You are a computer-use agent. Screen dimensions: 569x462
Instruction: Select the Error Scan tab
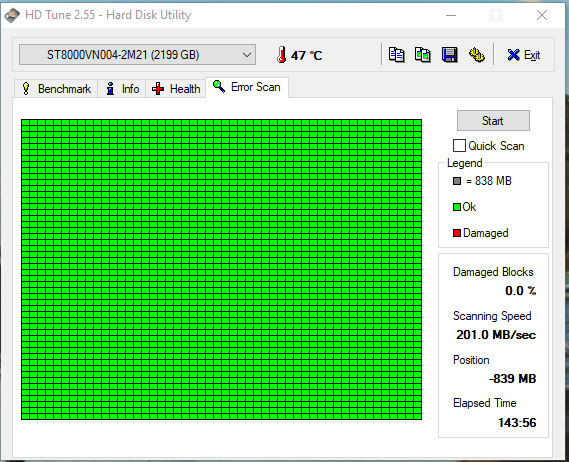tap(247, 87)
